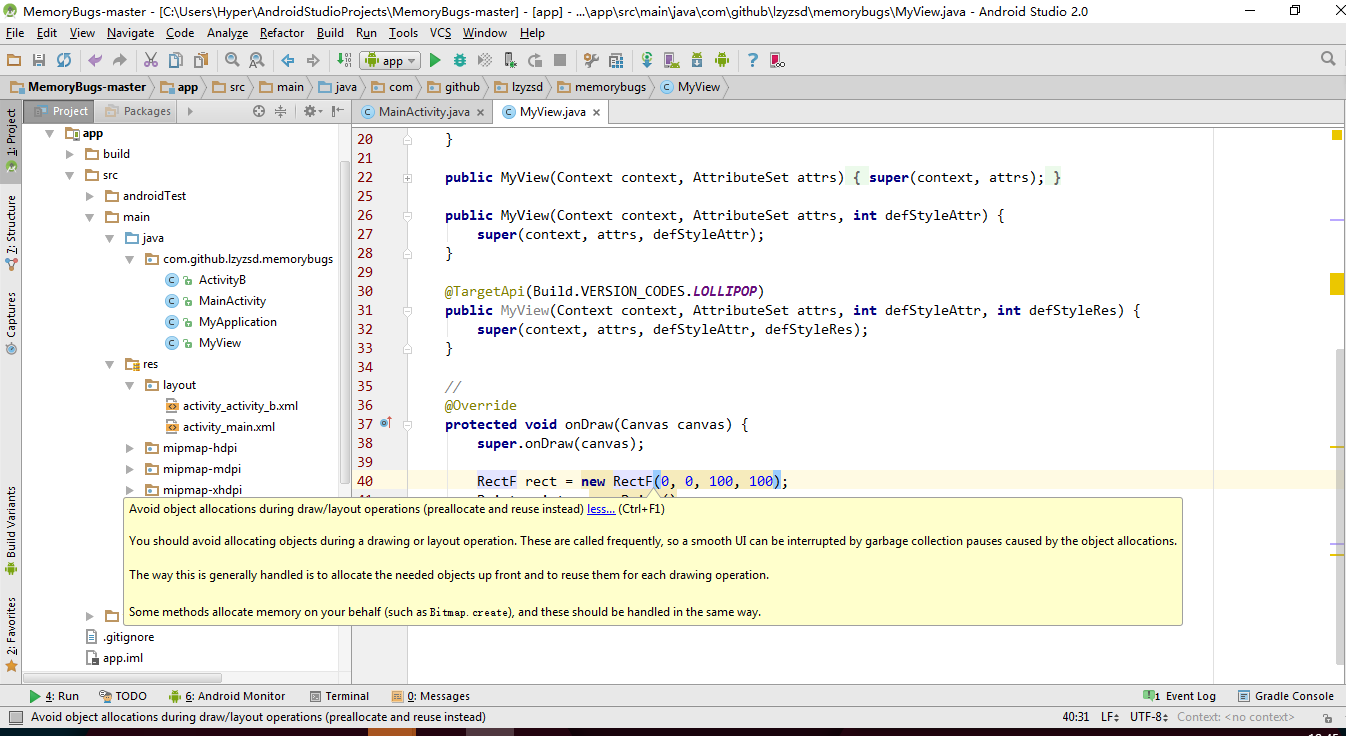Expand the build folder node
The image size is (1346, 736).
pyautogui.click(x=69, y=154)
